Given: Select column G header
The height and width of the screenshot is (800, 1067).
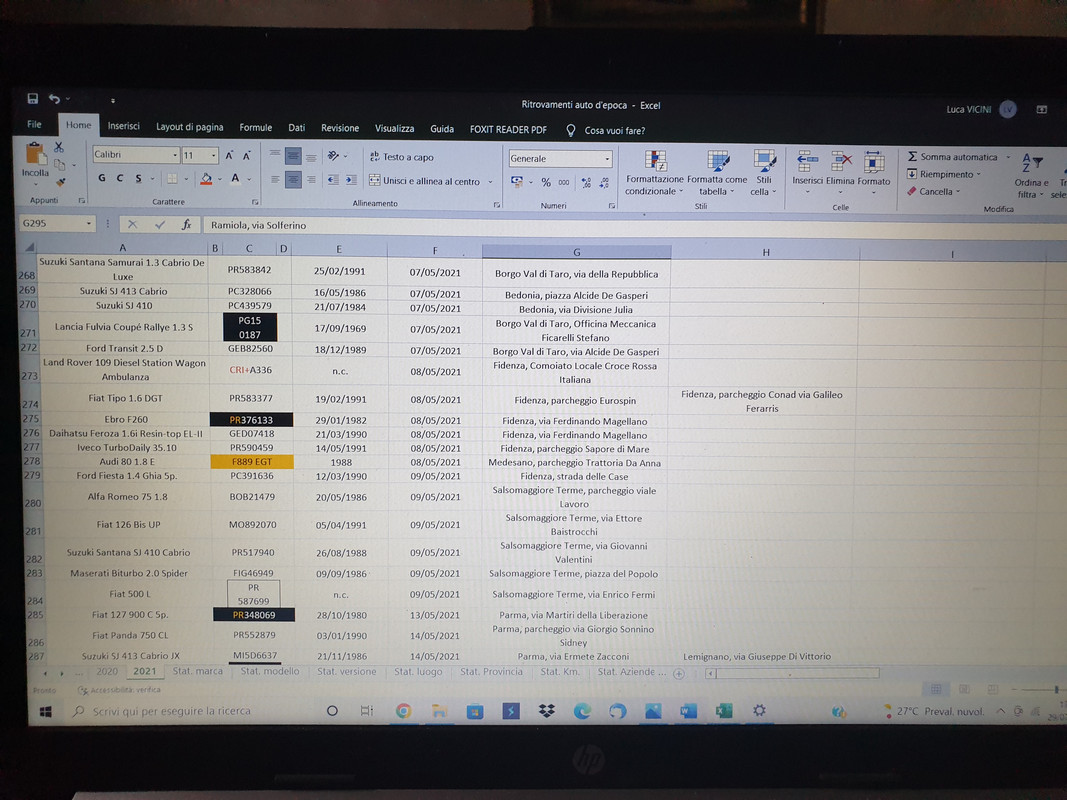Looking at the screenshot, I should (x=576, y=252).
